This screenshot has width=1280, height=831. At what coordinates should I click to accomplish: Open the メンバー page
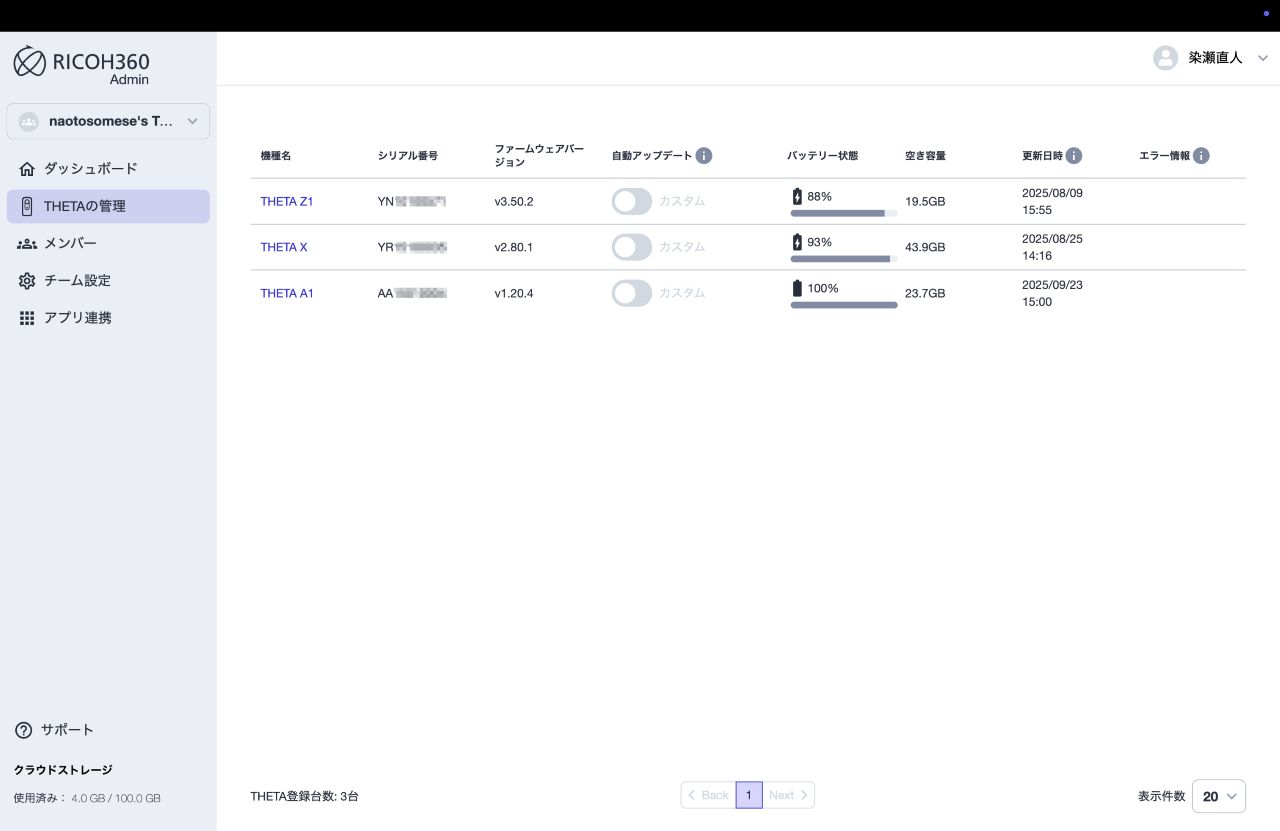(70, 244)
